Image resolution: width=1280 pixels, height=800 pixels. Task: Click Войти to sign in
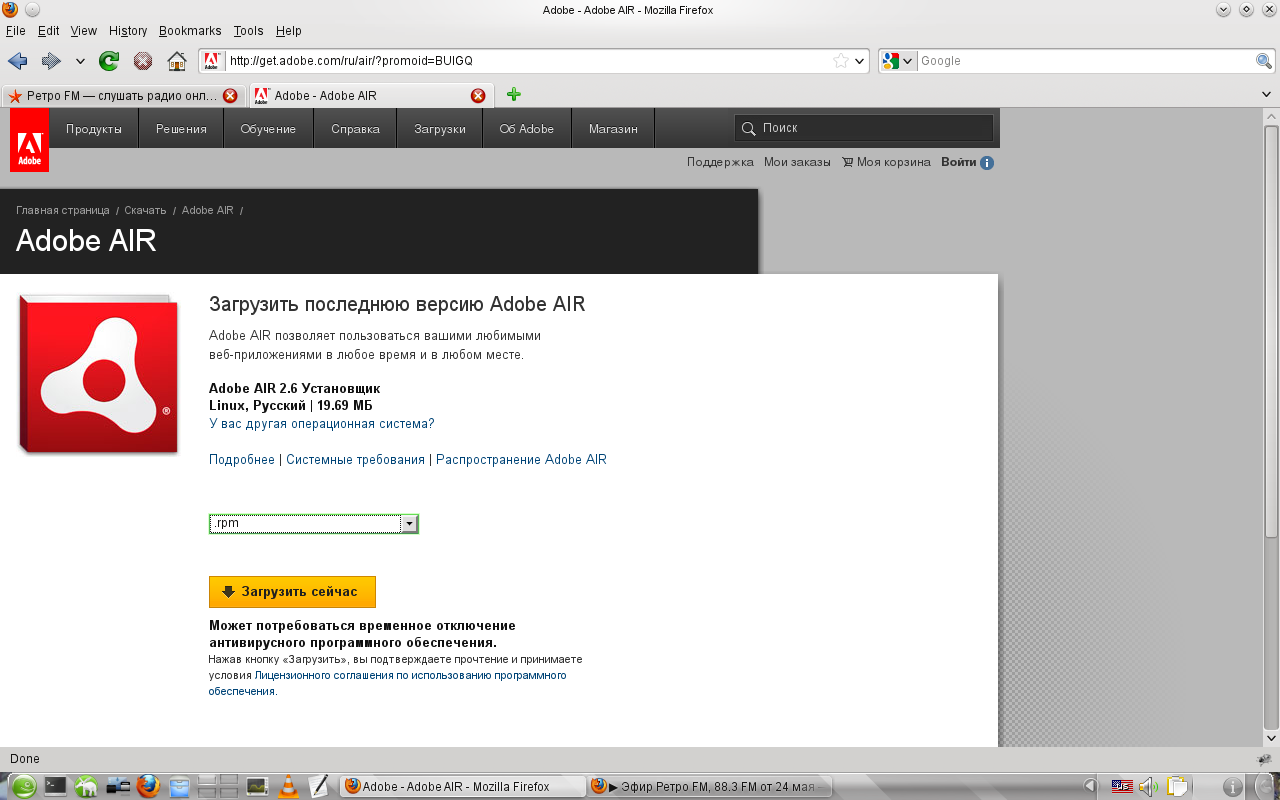958,162
